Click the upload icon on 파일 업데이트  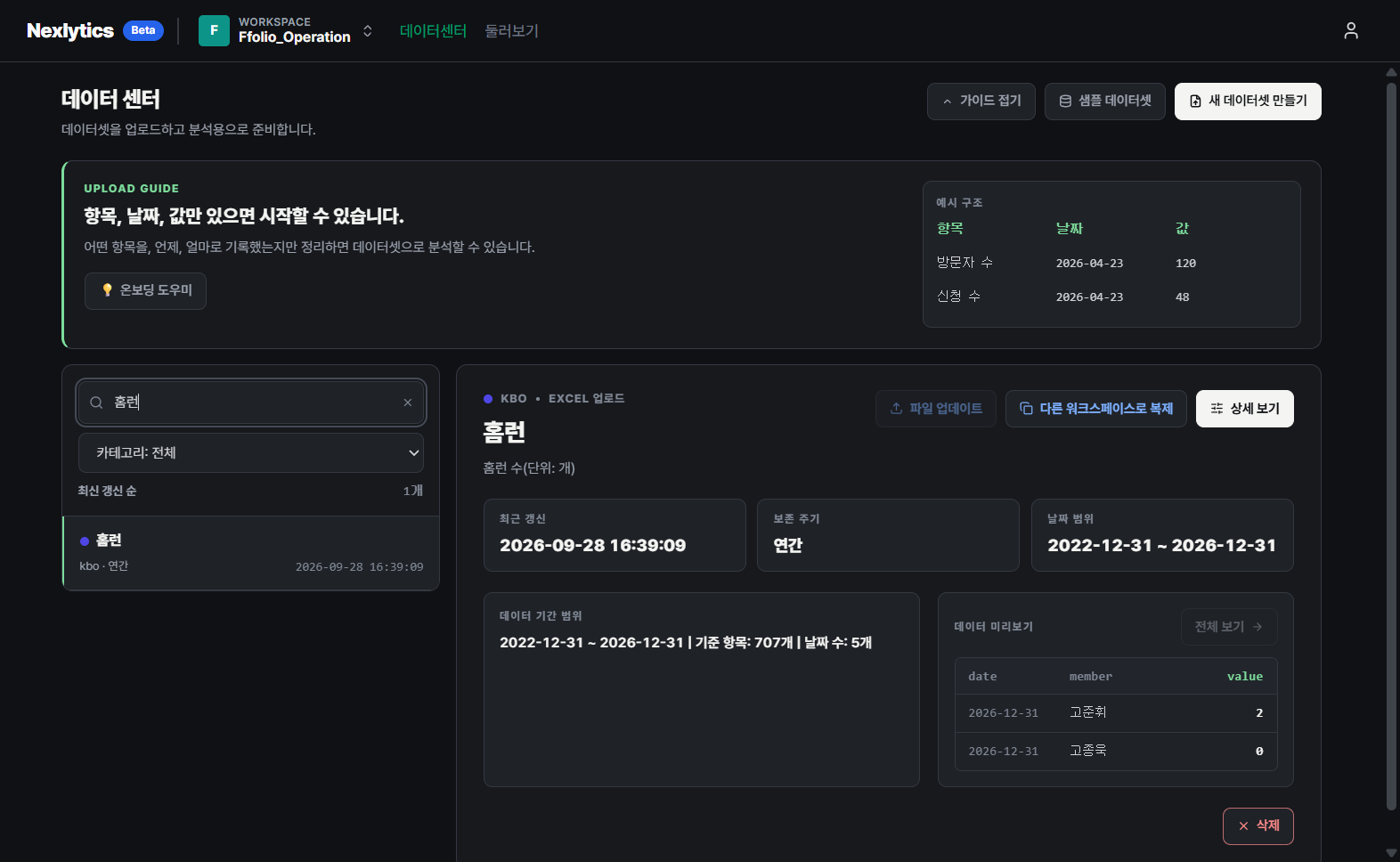pyautogui.click(x=896, y=409)
